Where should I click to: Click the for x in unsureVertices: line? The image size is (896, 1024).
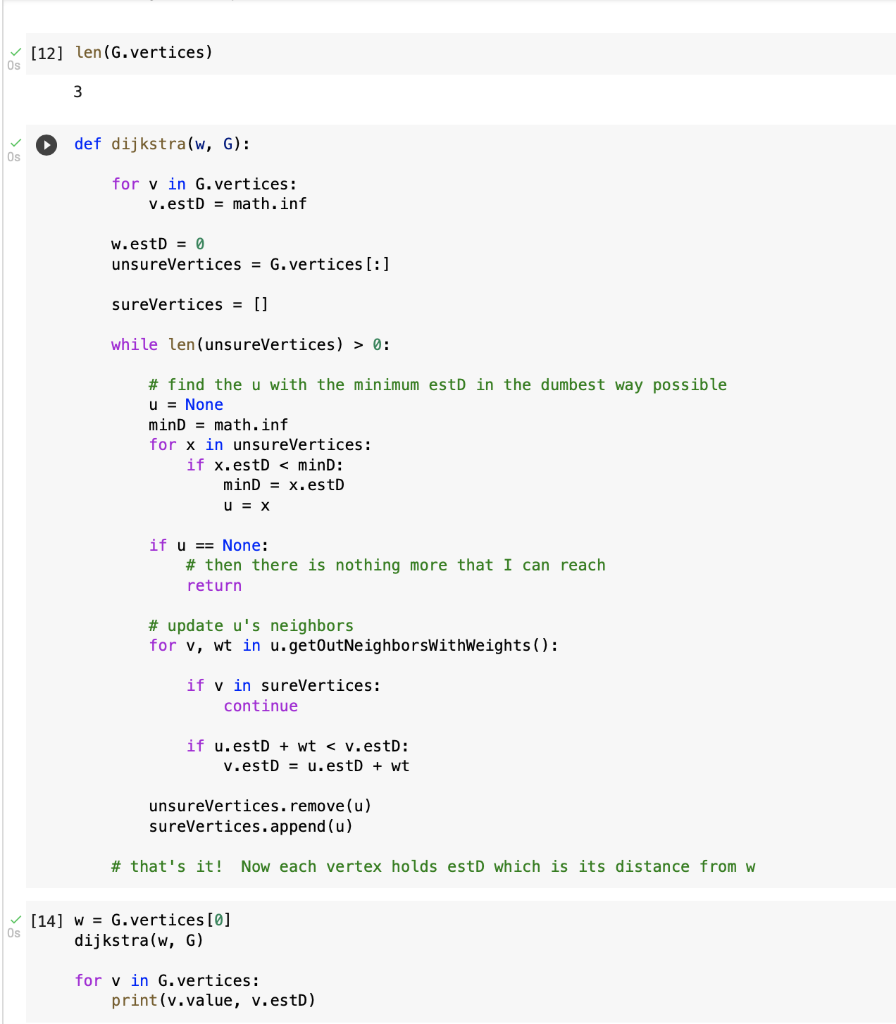(260, 445)
